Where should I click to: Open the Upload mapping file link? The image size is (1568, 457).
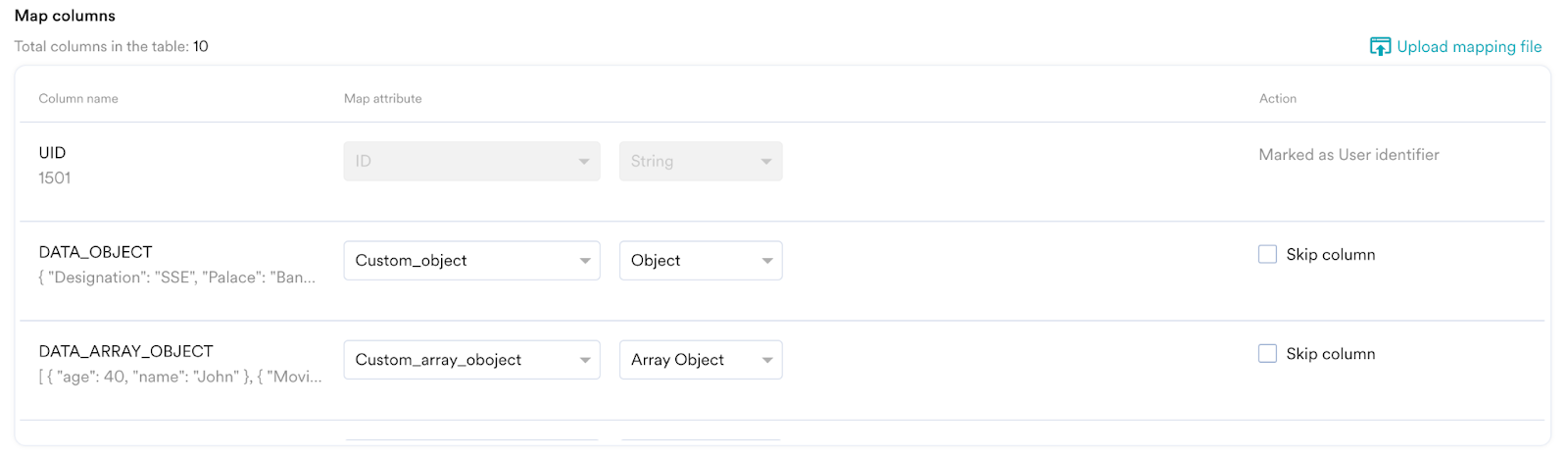1468,46
